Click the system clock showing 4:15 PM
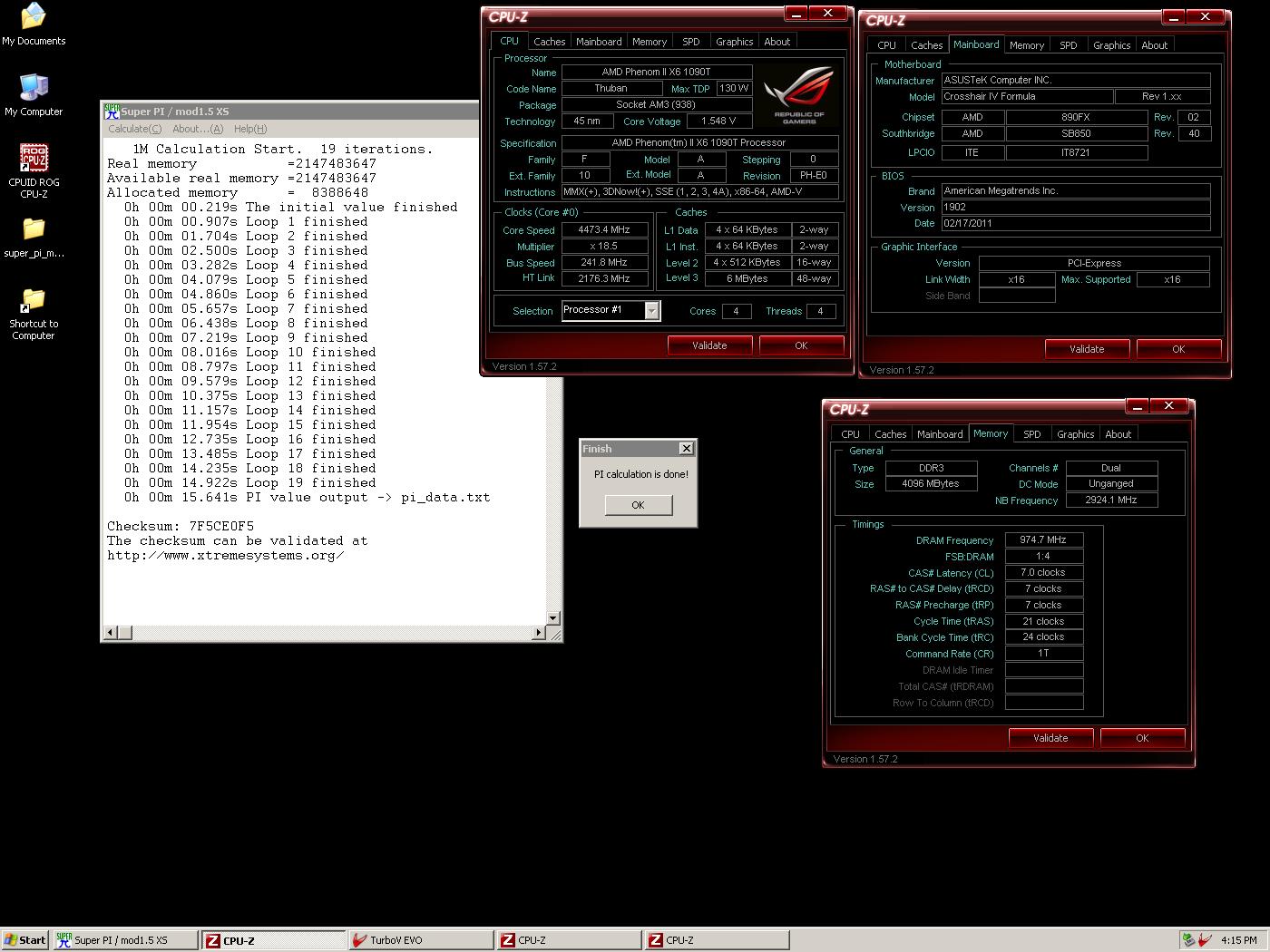 pyautogui.click(x=1239, y=940)
